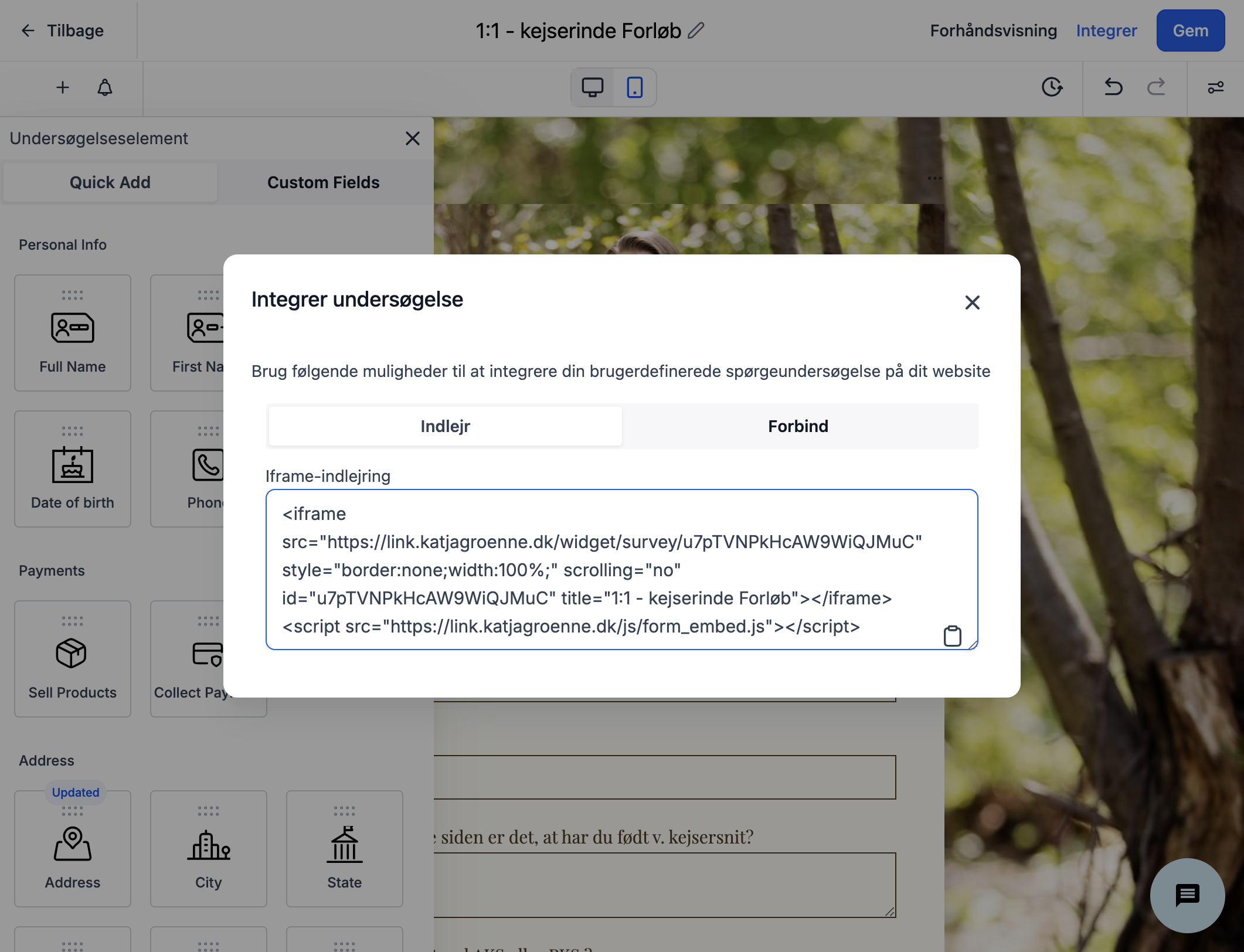Switch to desktop preview icon
The height and width of the screenshot is (952, 1244).
coord(593,88)
